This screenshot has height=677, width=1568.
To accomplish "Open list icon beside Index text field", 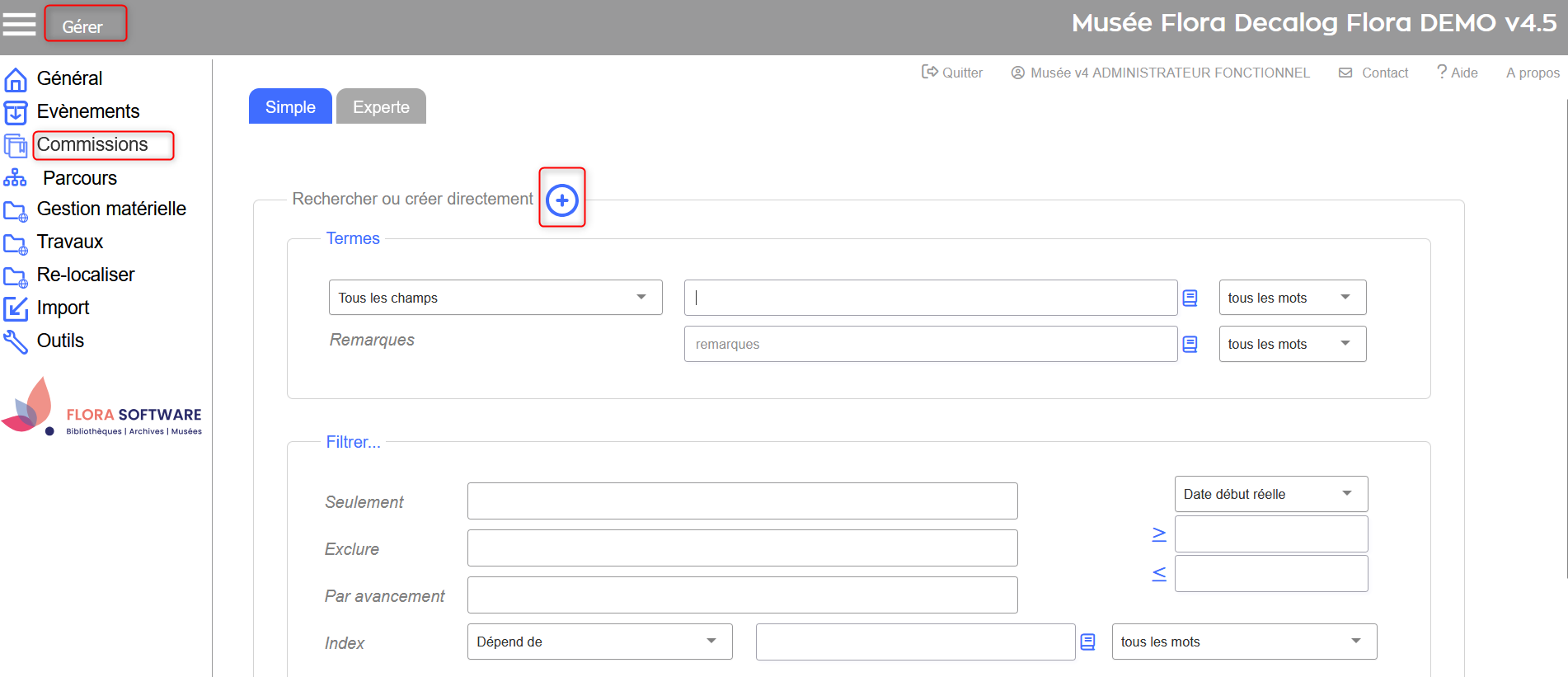I will pos(1087,642).
